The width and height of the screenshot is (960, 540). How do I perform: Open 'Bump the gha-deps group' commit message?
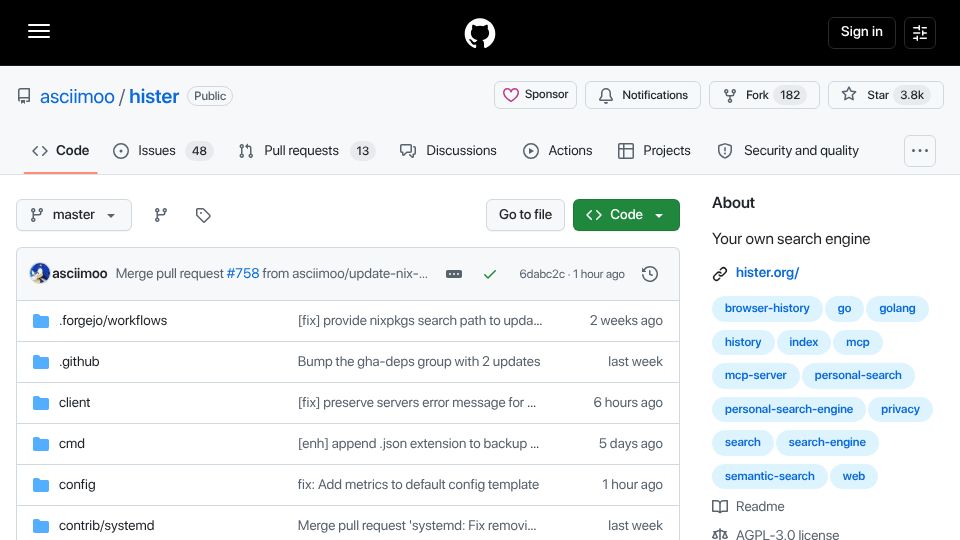pos(419,361)
